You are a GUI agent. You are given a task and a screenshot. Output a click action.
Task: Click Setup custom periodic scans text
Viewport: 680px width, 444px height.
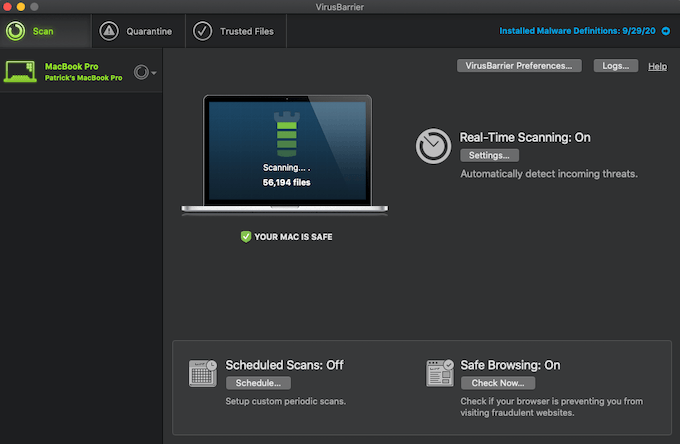pos(286,401)
